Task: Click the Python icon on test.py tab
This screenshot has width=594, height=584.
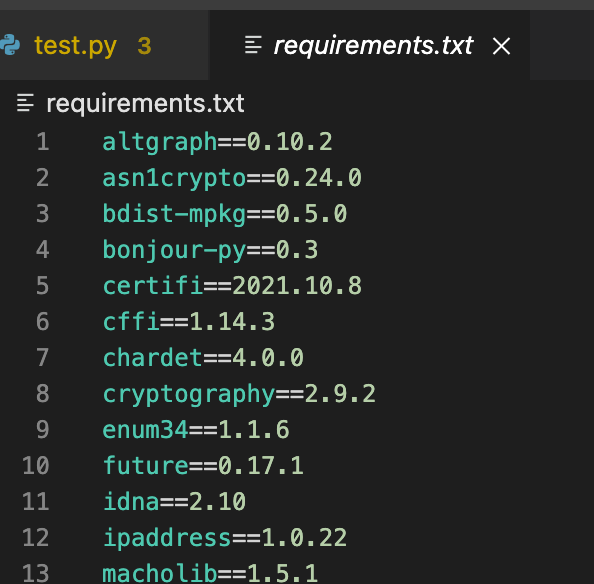Action: 10,45
